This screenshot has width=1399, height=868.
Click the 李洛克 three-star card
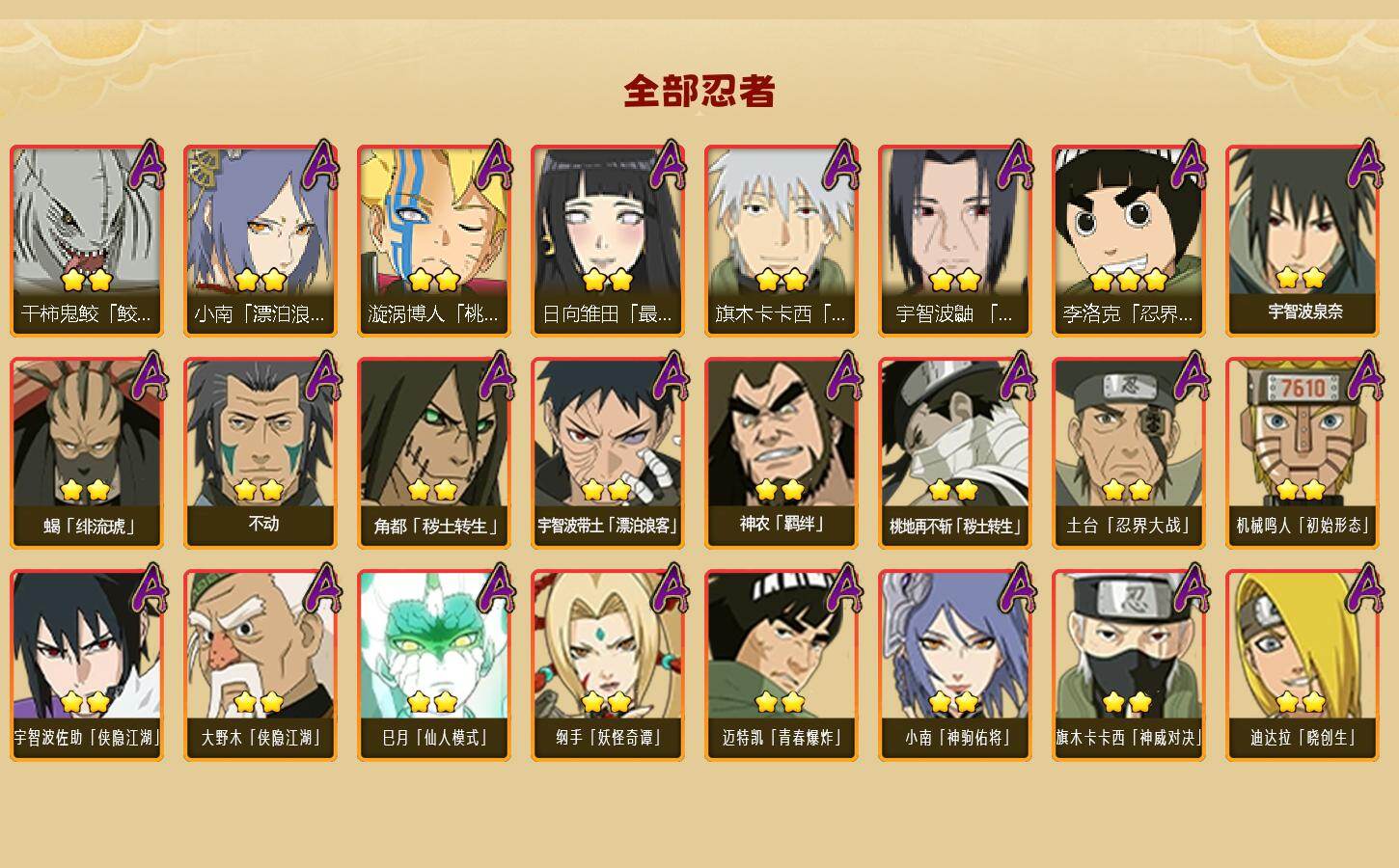click(x=1129, y=241)
